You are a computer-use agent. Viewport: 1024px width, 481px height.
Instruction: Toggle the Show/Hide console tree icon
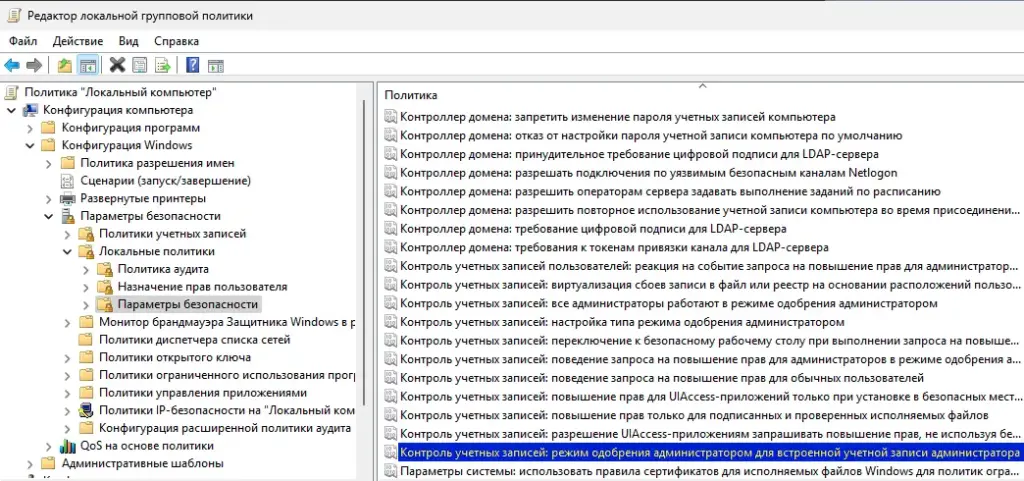coord(88,66)
